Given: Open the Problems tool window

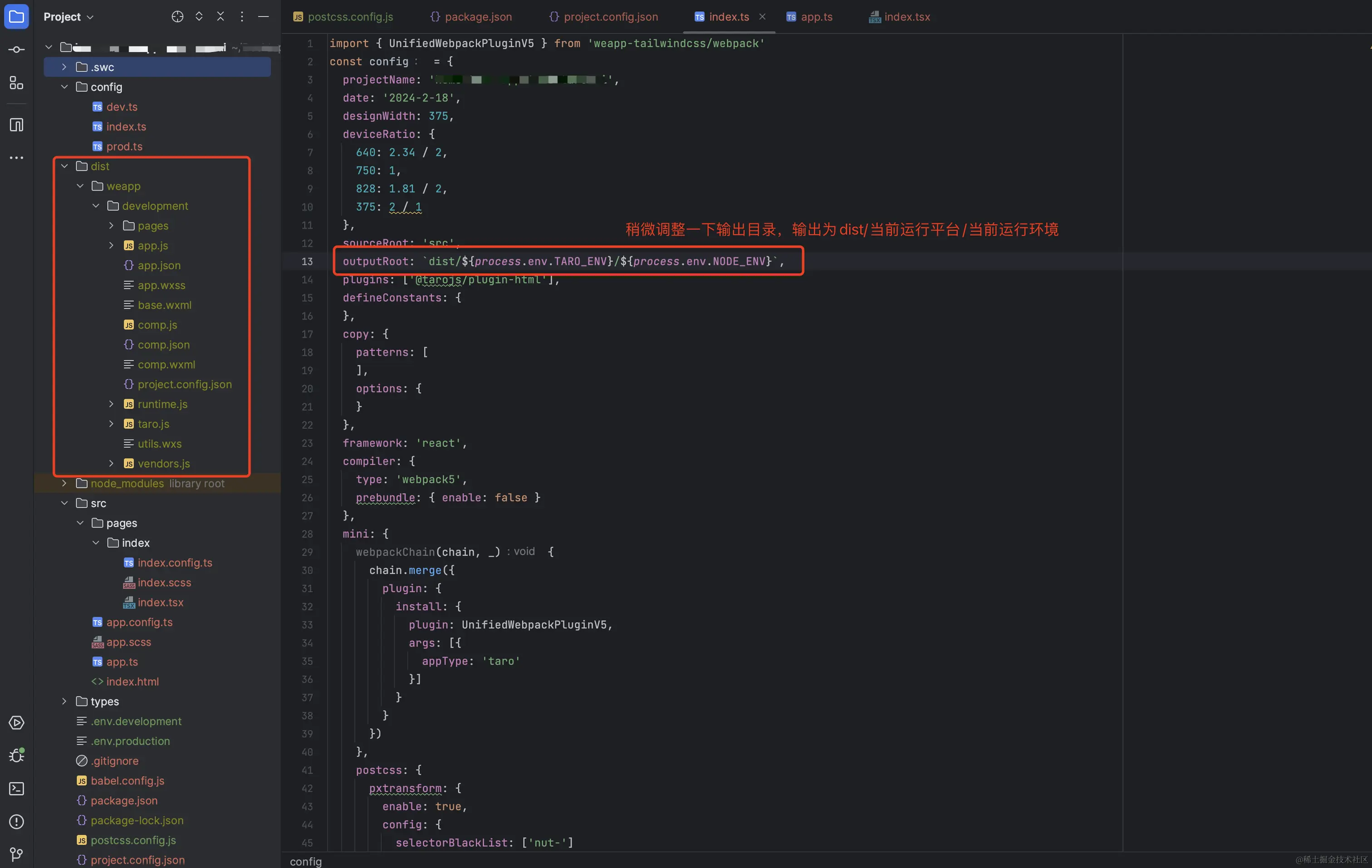Looking at the screenshot, I should (16, 821).
